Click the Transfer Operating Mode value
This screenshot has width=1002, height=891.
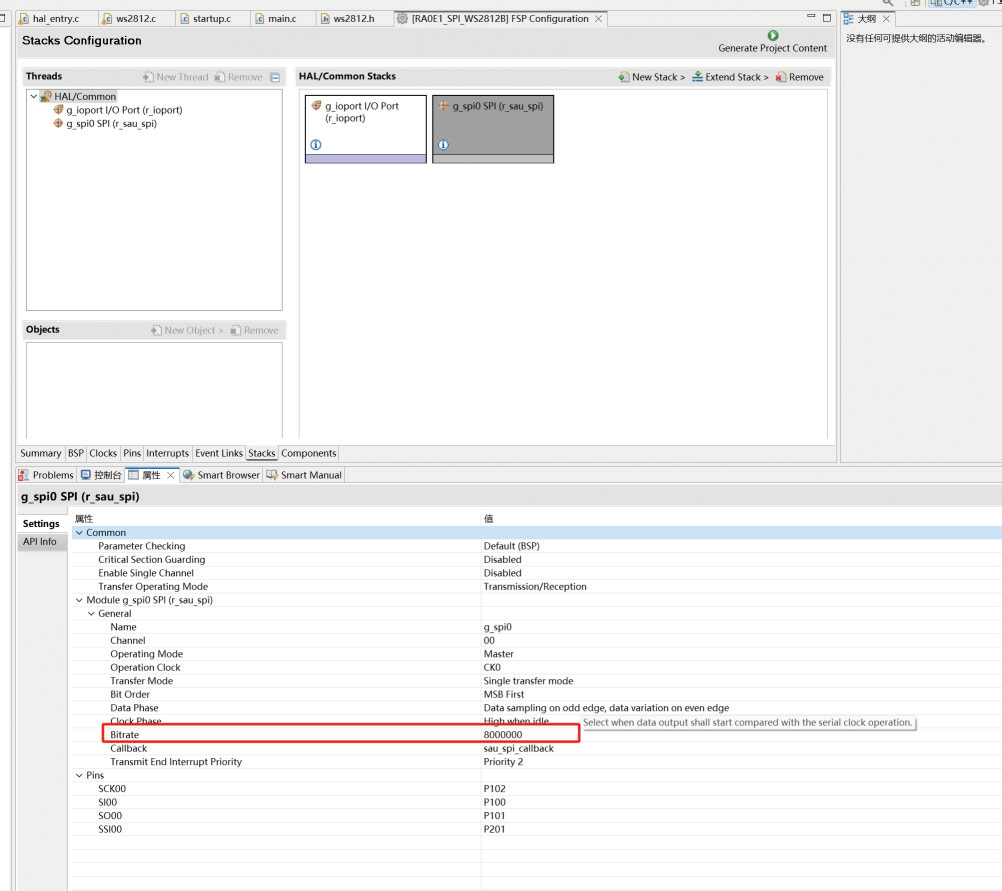coord(535,586)
